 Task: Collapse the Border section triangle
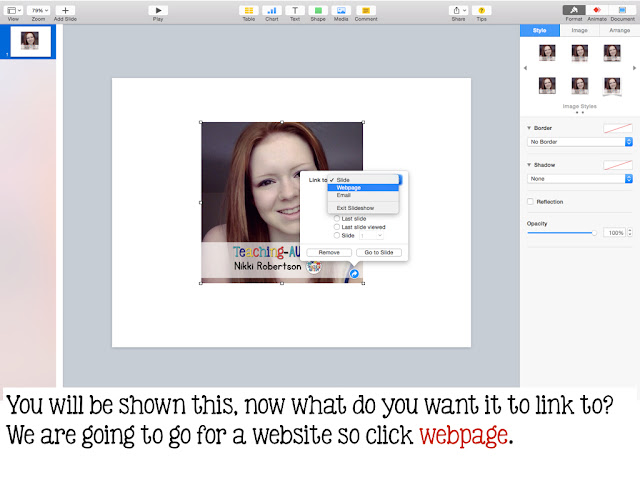[529, 128]
